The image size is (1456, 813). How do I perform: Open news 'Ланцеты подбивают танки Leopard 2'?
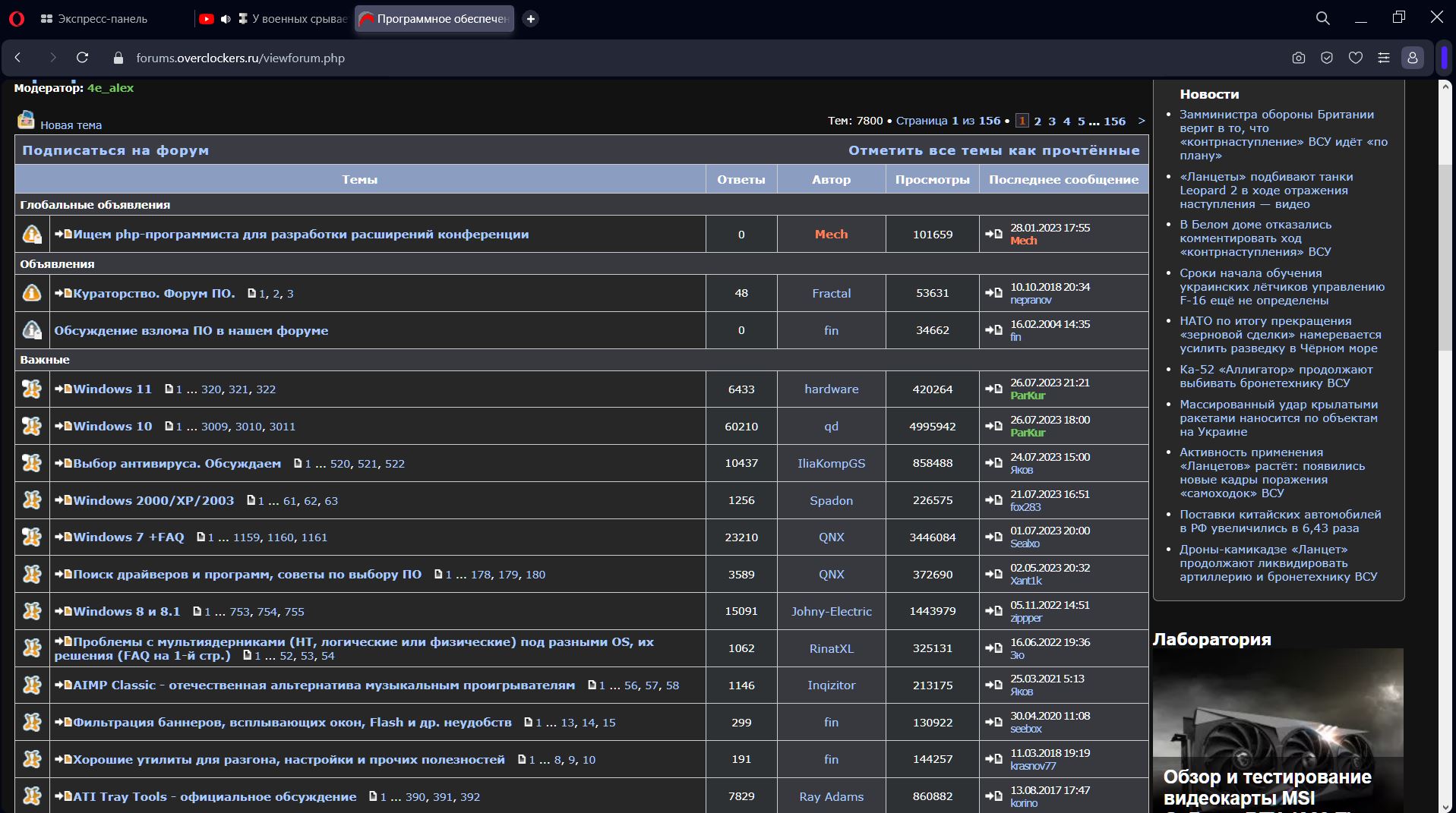[1266, 191]
